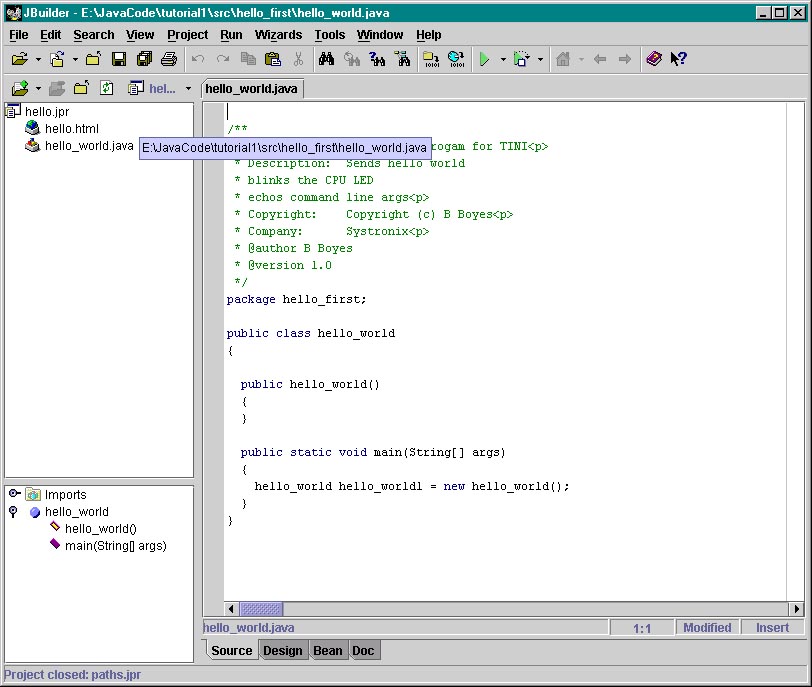Expand the Imports node in structure pane

[x=14, y=494]
